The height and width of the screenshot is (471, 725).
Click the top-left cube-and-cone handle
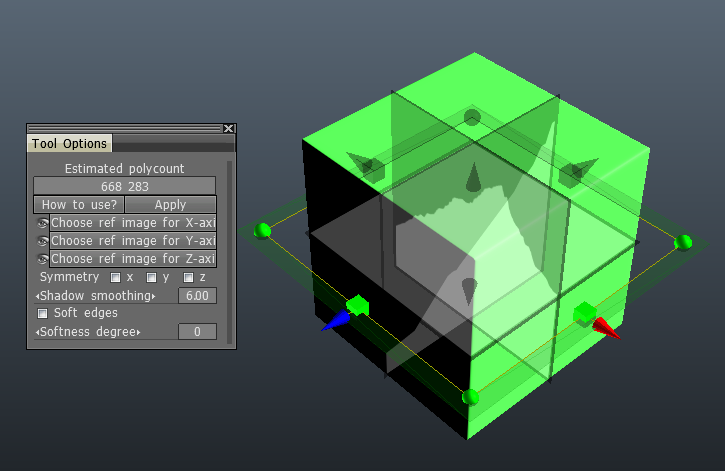(366, 167)
